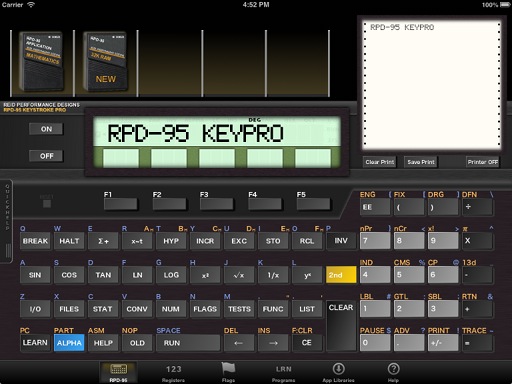
Task: Select the RPD-95 keyboard tab
Action: [x=118, y=373]
